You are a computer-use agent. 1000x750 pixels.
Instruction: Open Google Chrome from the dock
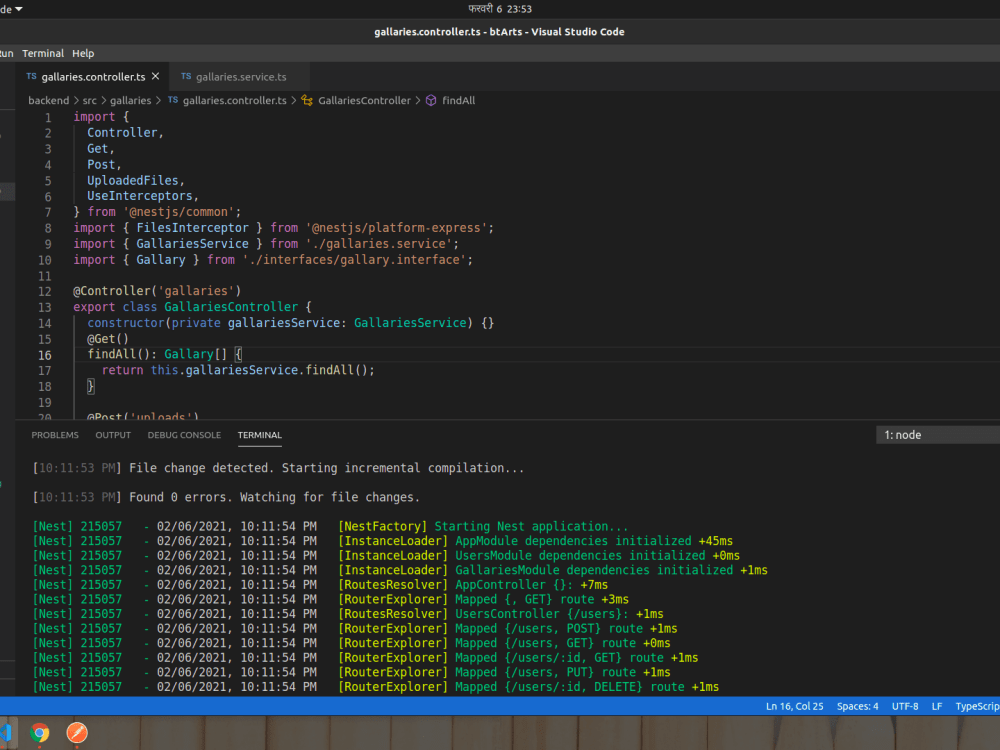[x=40, y=733]
